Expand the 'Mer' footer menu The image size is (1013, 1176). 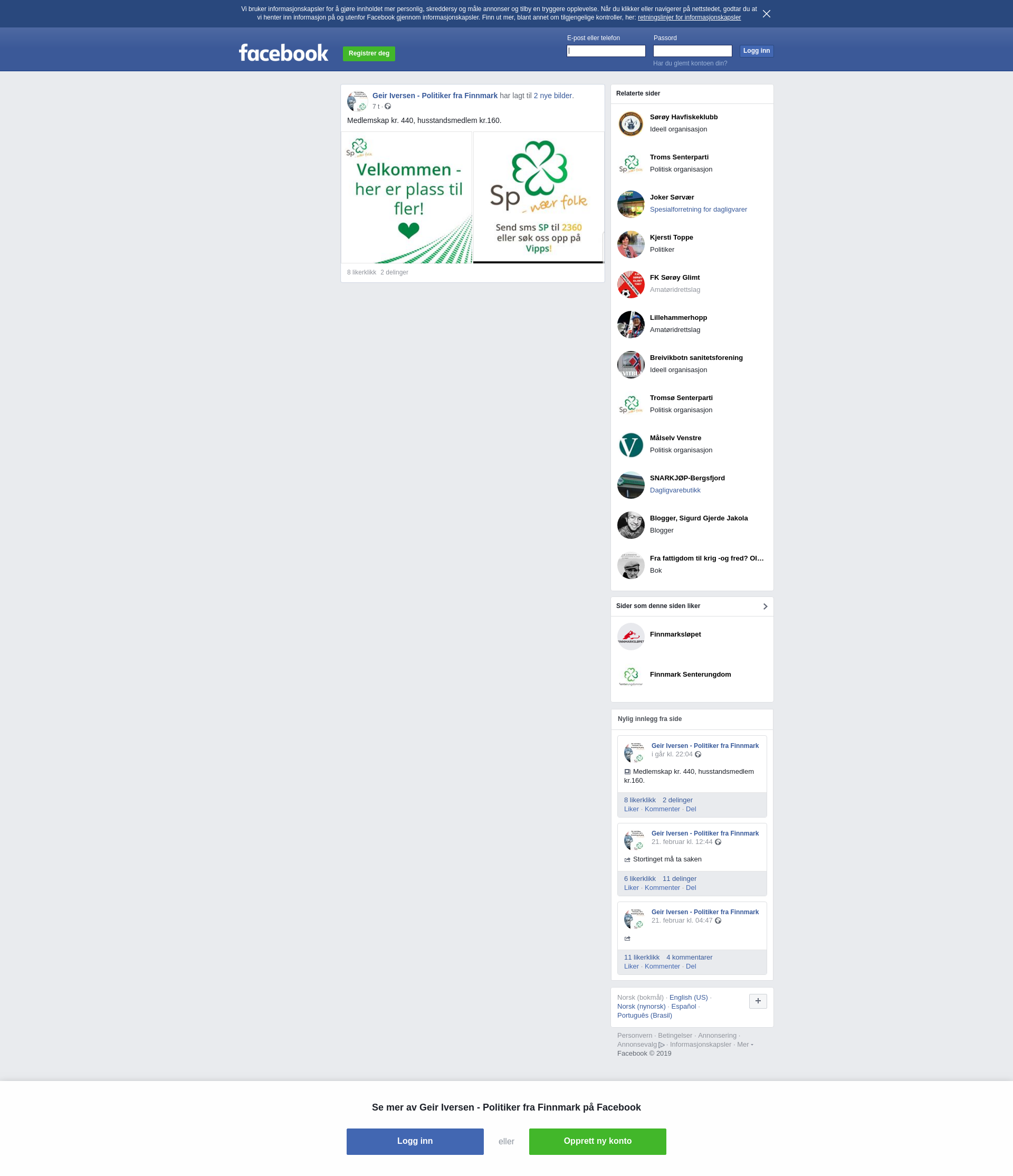tap(745, 1045)
